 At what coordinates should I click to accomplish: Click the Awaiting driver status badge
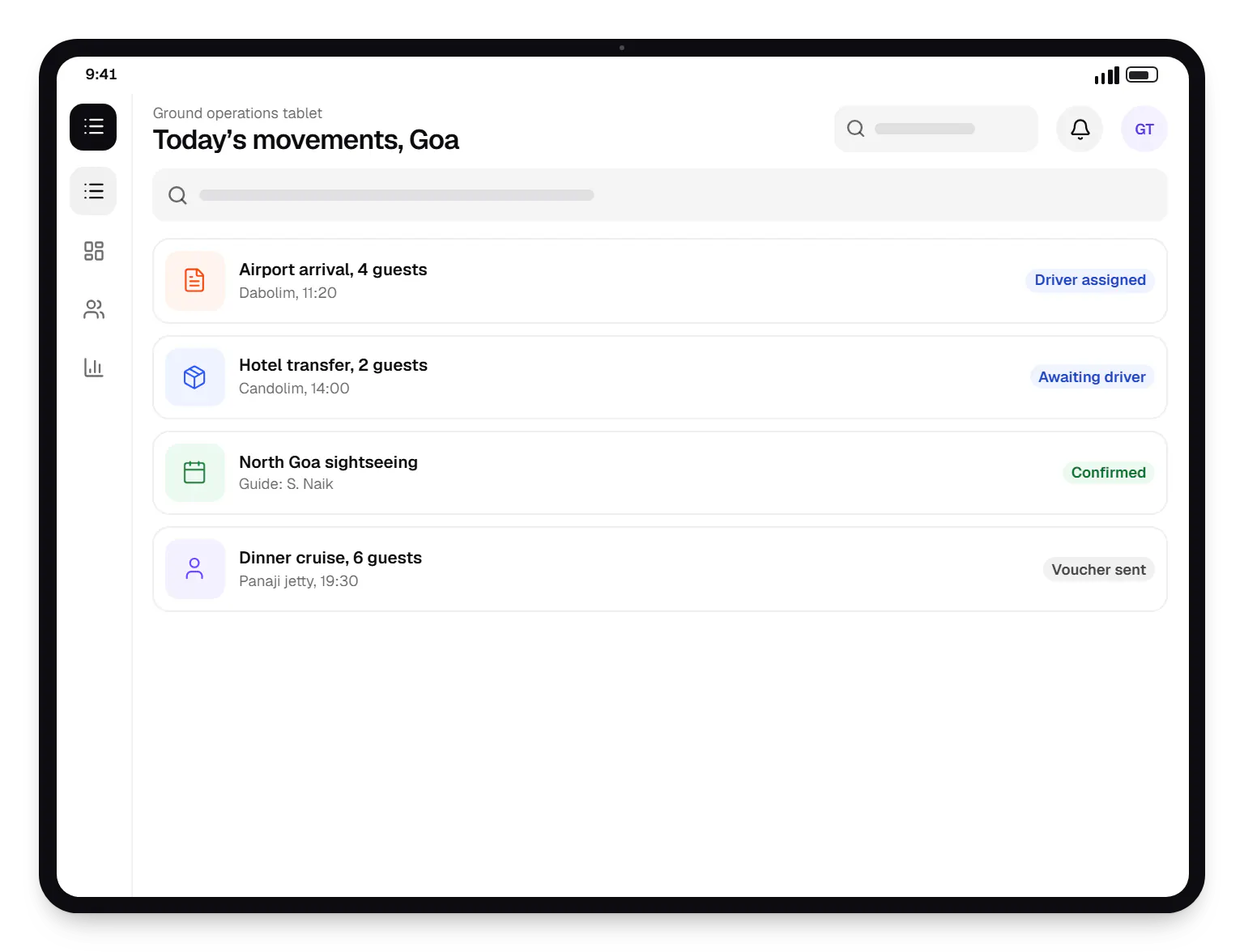1092,377
